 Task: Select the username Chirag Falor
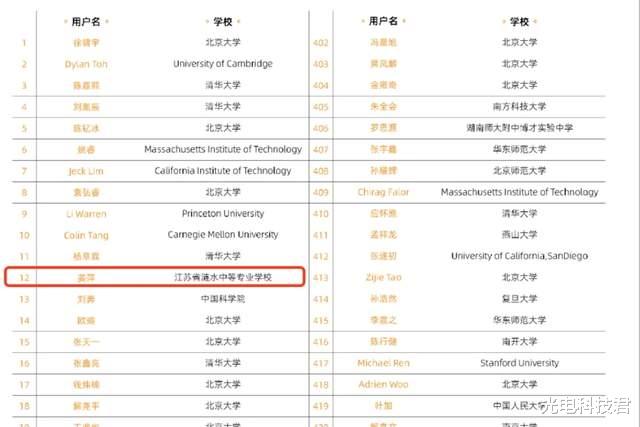click(x=383, y=192)
